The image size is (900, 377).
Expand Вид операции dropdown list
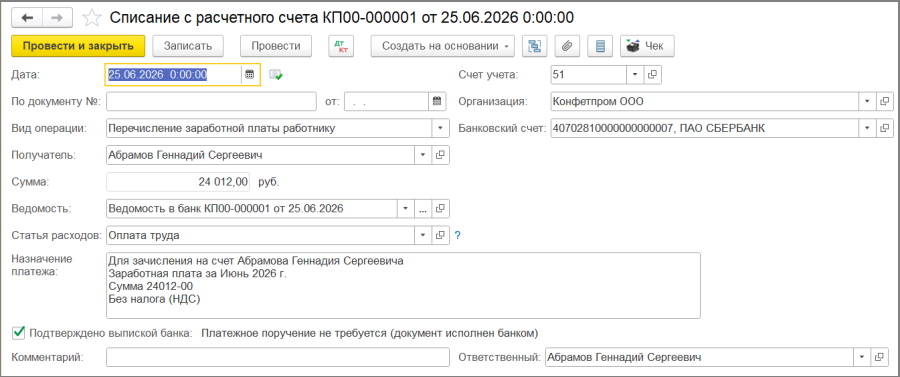coord(441,128)
